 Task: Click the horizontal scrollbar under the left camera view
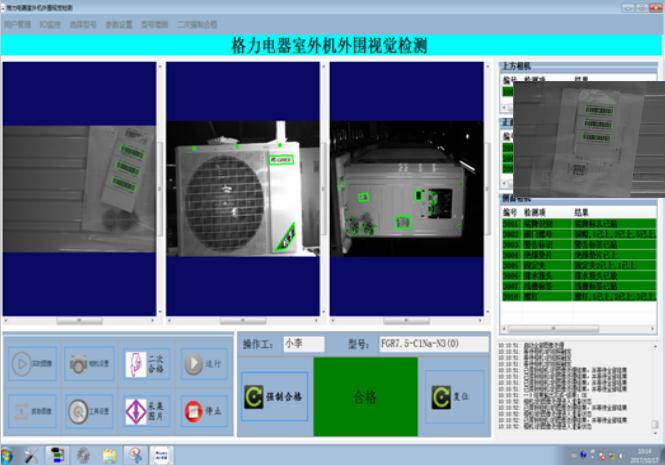tap(79, 321)
